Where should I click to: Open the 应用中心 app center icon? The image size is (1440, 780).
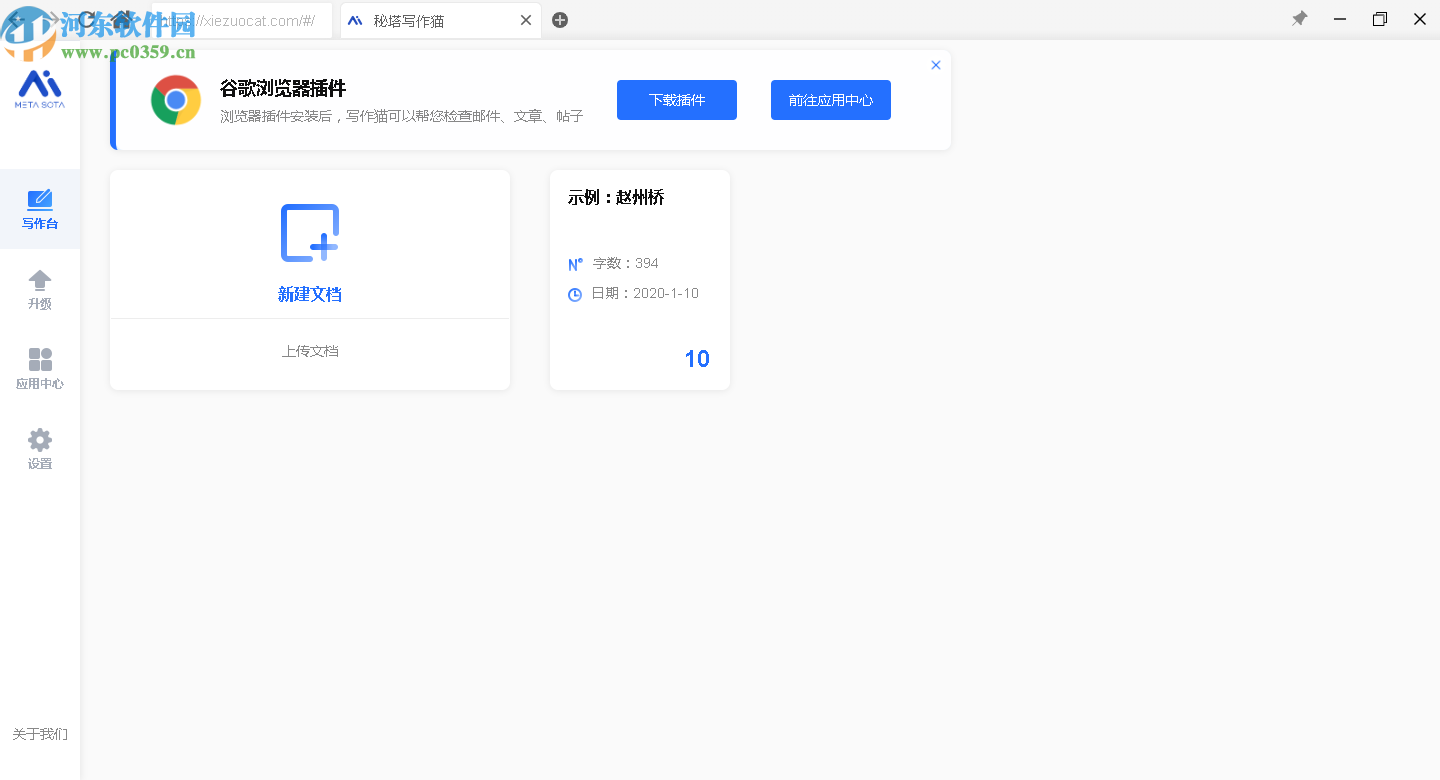40,369
